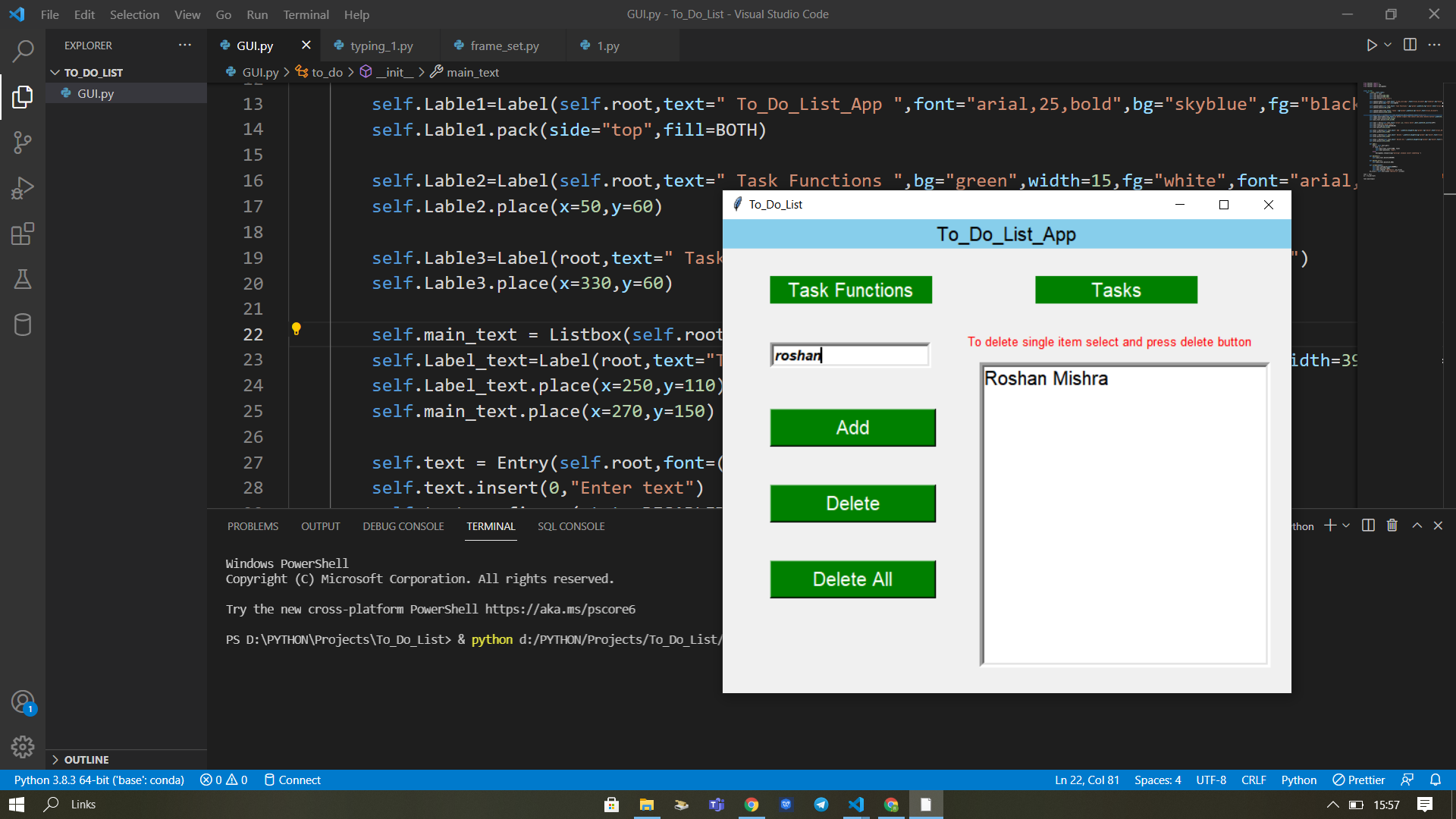Split the terminal panel
Screen dimensions: 1456x819
1368,526
